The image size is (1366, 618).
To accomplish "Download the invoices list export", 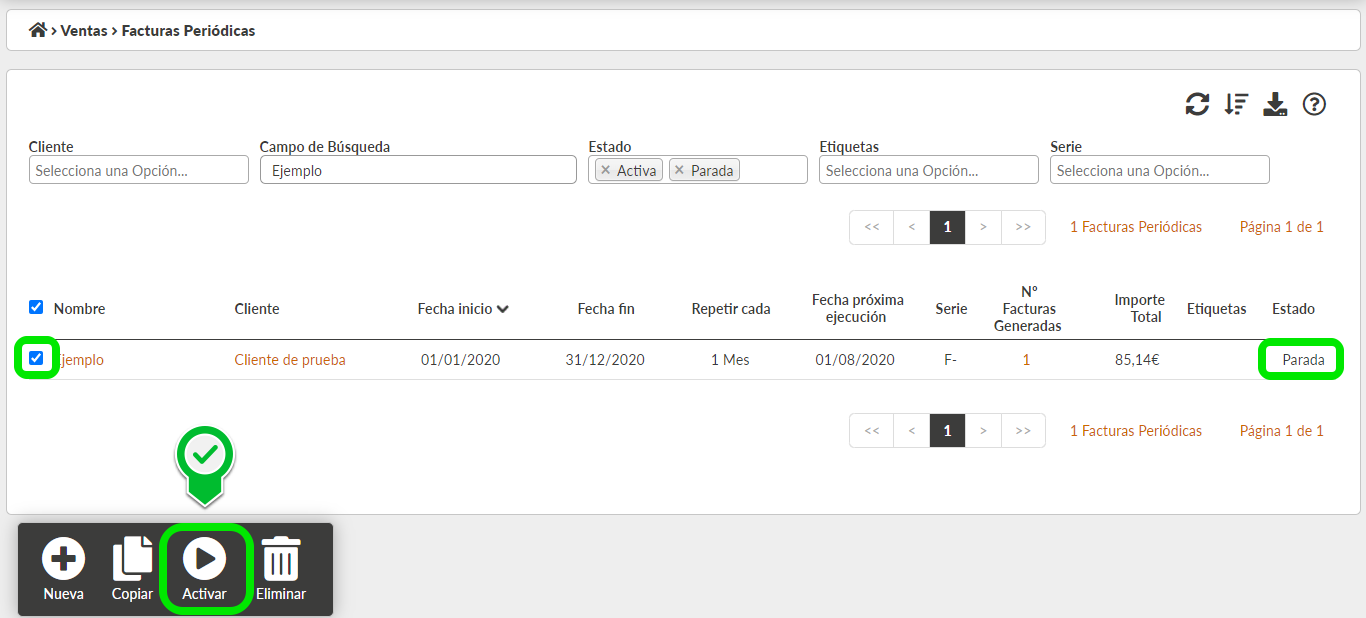I will 1274,103.
